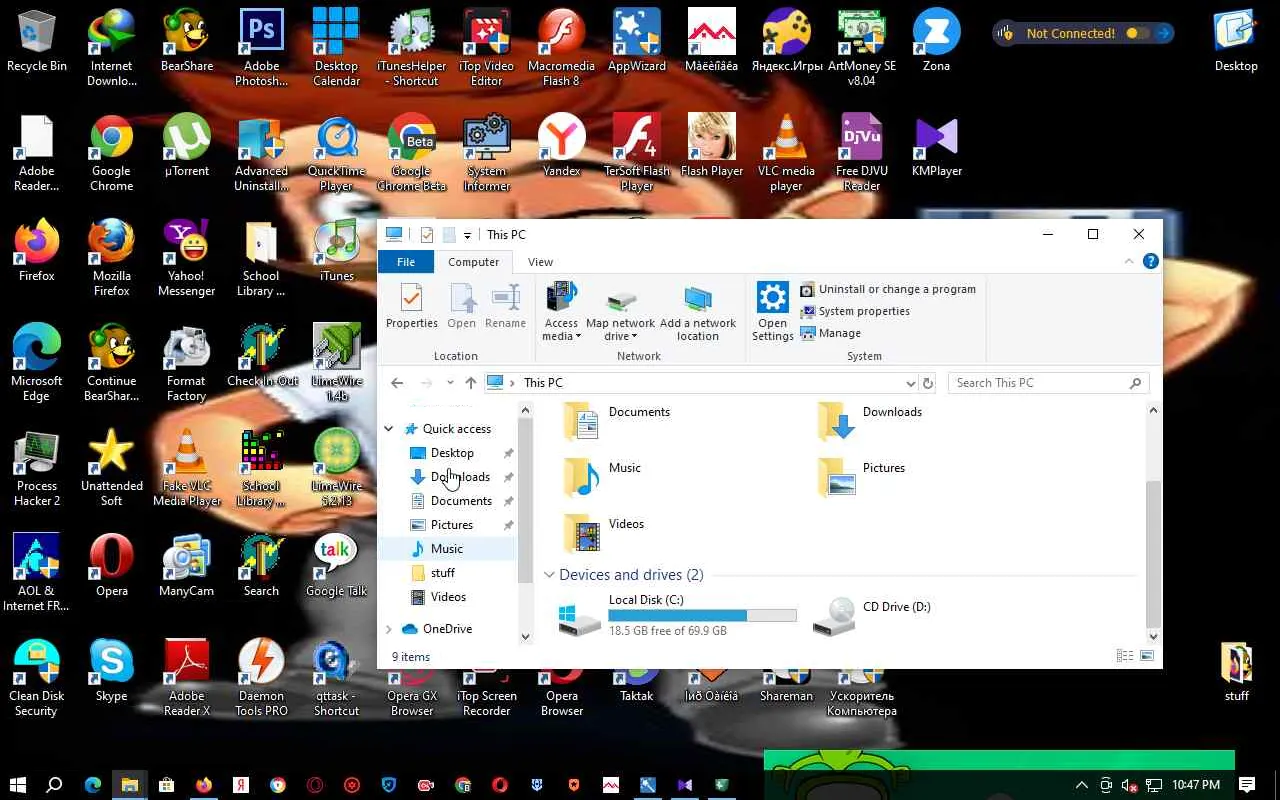Click the Fake VLC Media Player icon
The width and height of the screenshot is (1280, 800).
coord(187,468)
